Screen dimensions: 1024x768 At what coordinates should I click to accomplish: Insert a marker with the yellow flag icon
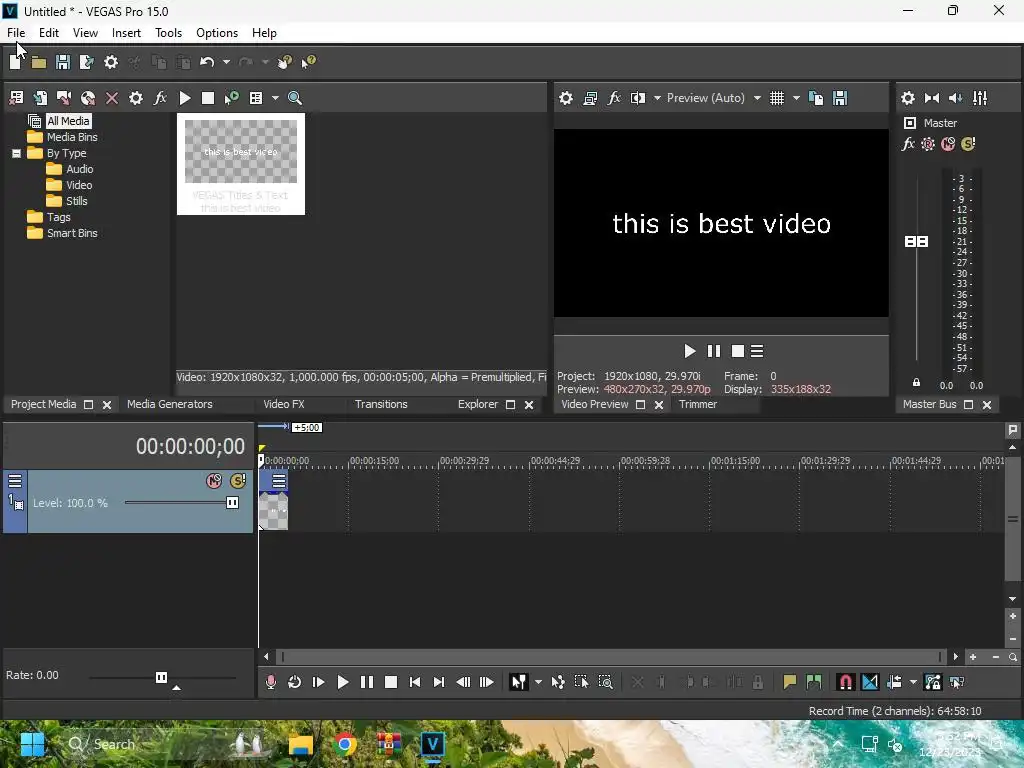[790, 682]
